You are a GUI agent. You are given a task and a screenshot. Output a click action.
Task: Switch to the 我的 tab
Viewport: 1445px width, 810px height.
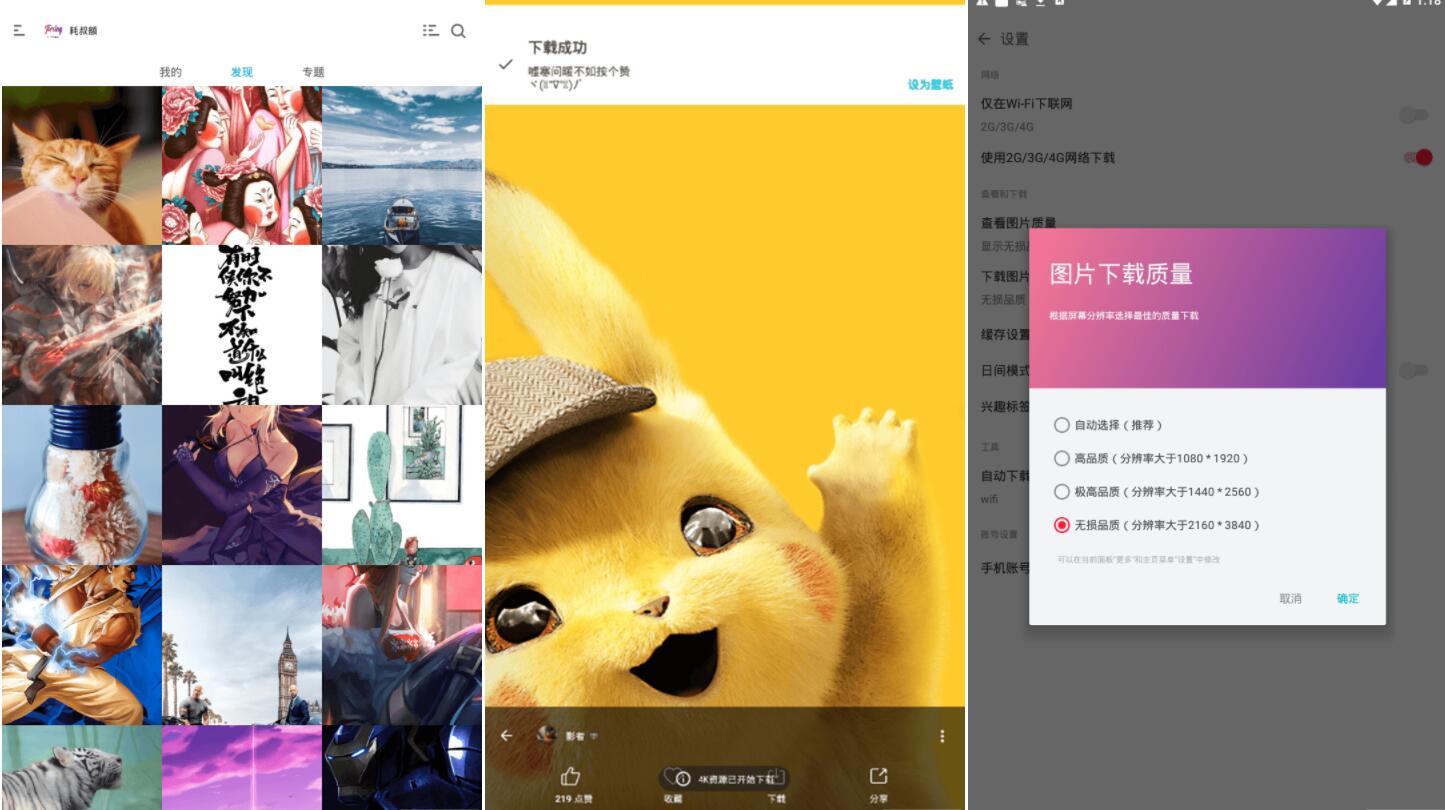pos(171,72)
